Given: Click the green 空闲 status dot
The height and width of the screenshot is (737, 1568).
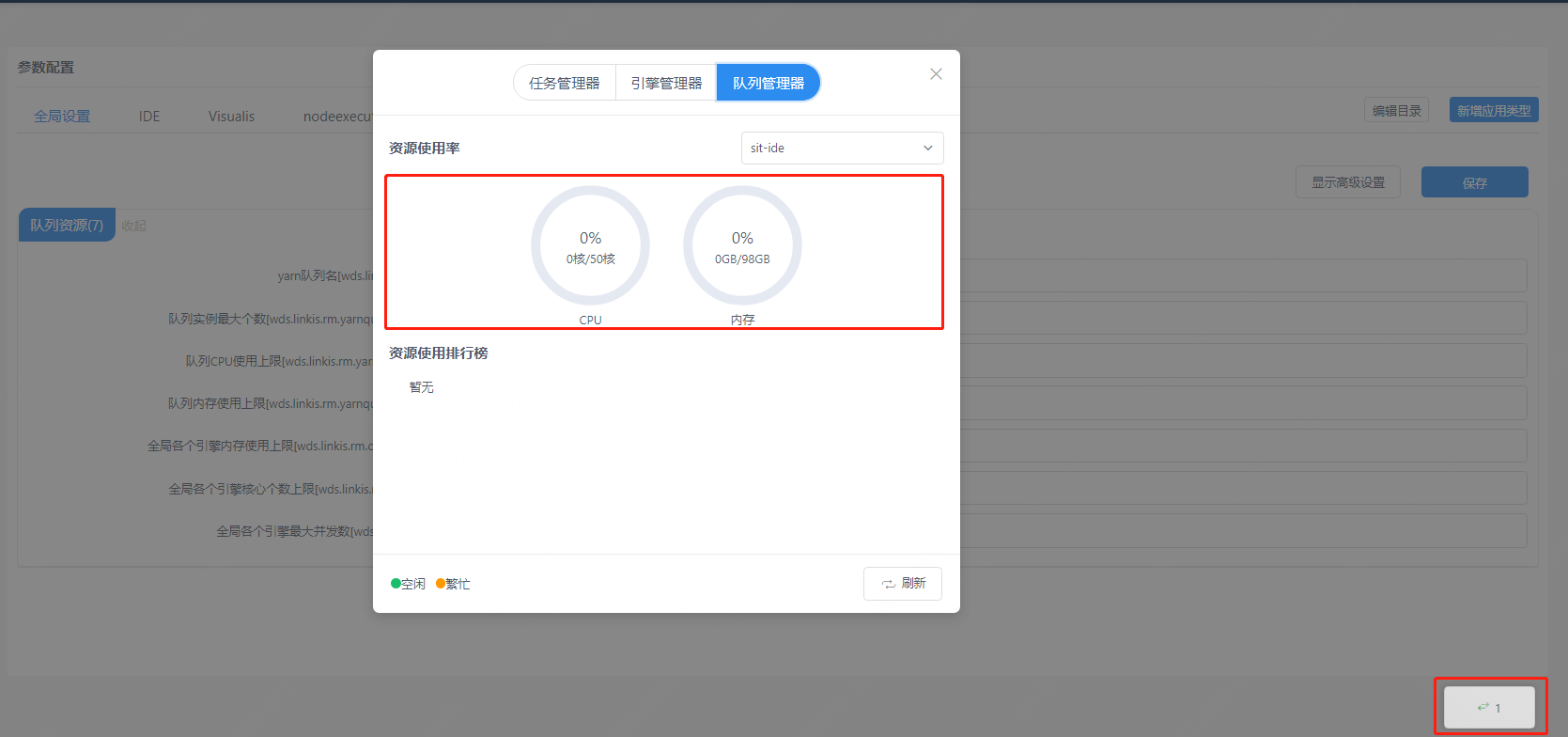Looking at the screenshot, I should coord(396,584).
